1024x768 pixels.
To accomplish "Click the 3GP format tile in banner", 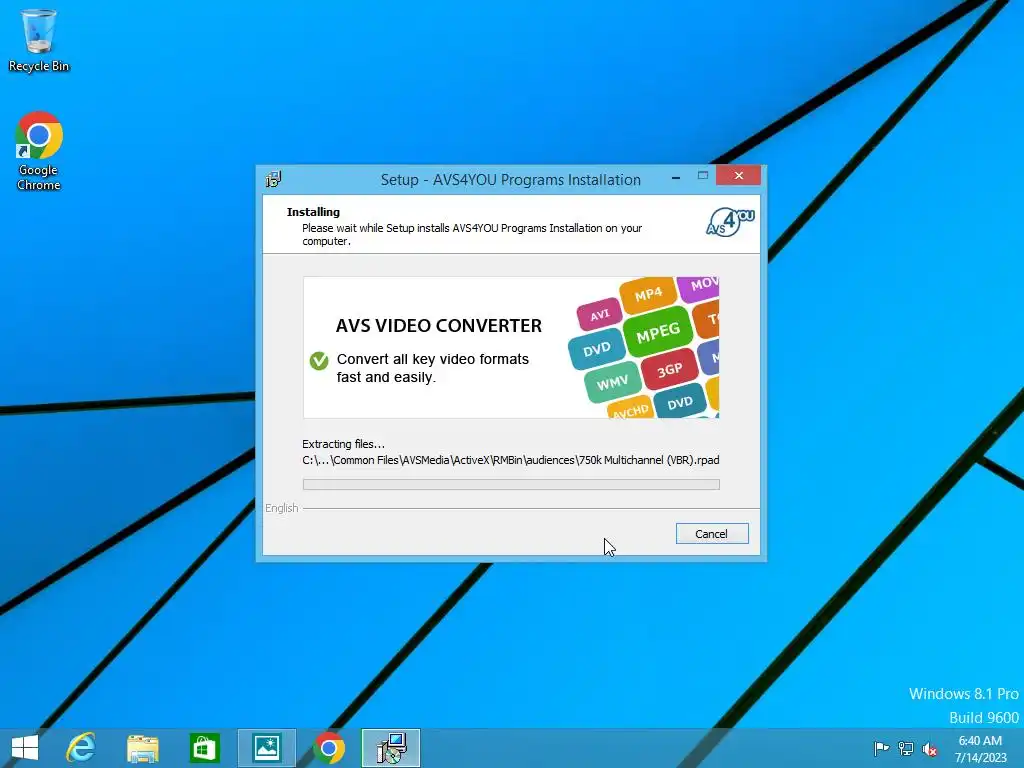I will point(669,372).
